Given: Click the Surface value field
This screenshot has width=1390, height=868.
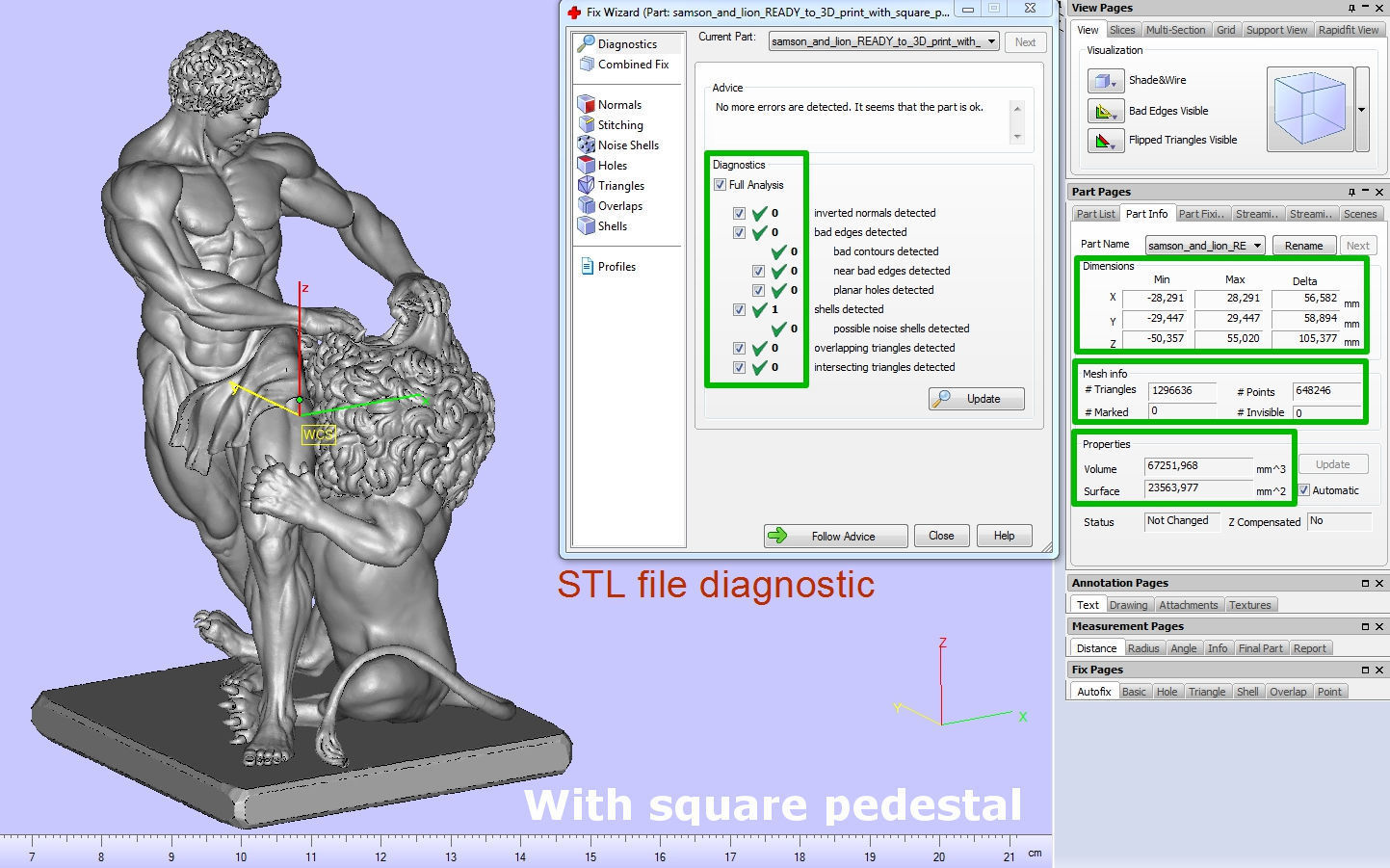Looking at the screenshot, I should (1198, 488).
